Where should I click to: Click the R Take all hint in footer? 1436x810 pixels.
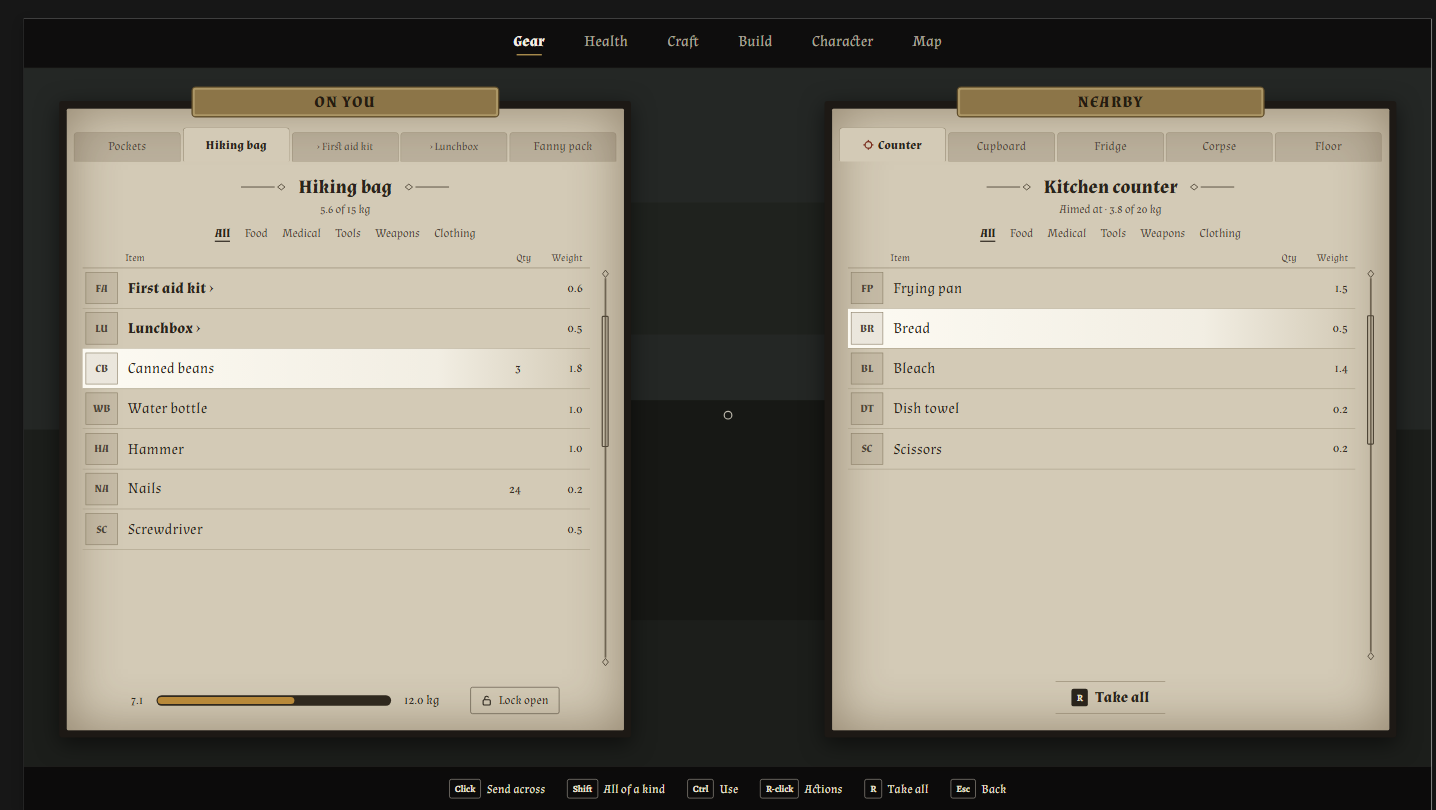tap(896, 789)
